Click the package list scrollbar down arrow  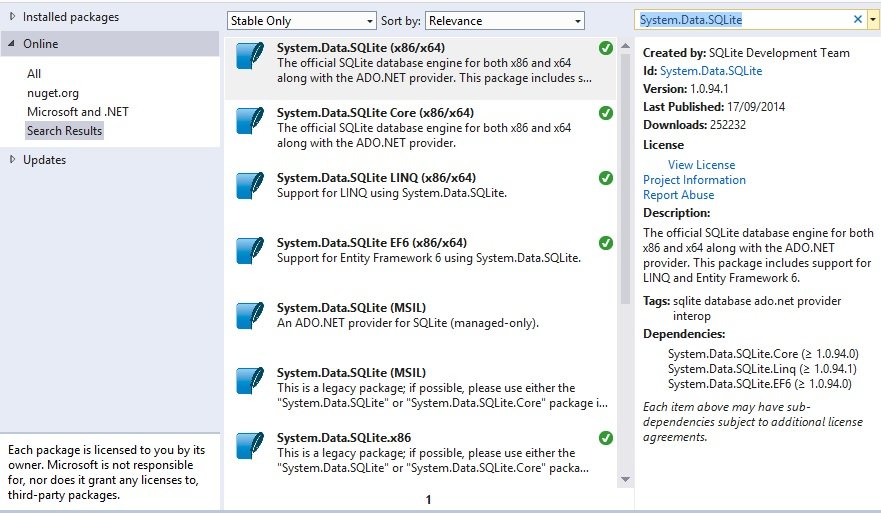625,479
